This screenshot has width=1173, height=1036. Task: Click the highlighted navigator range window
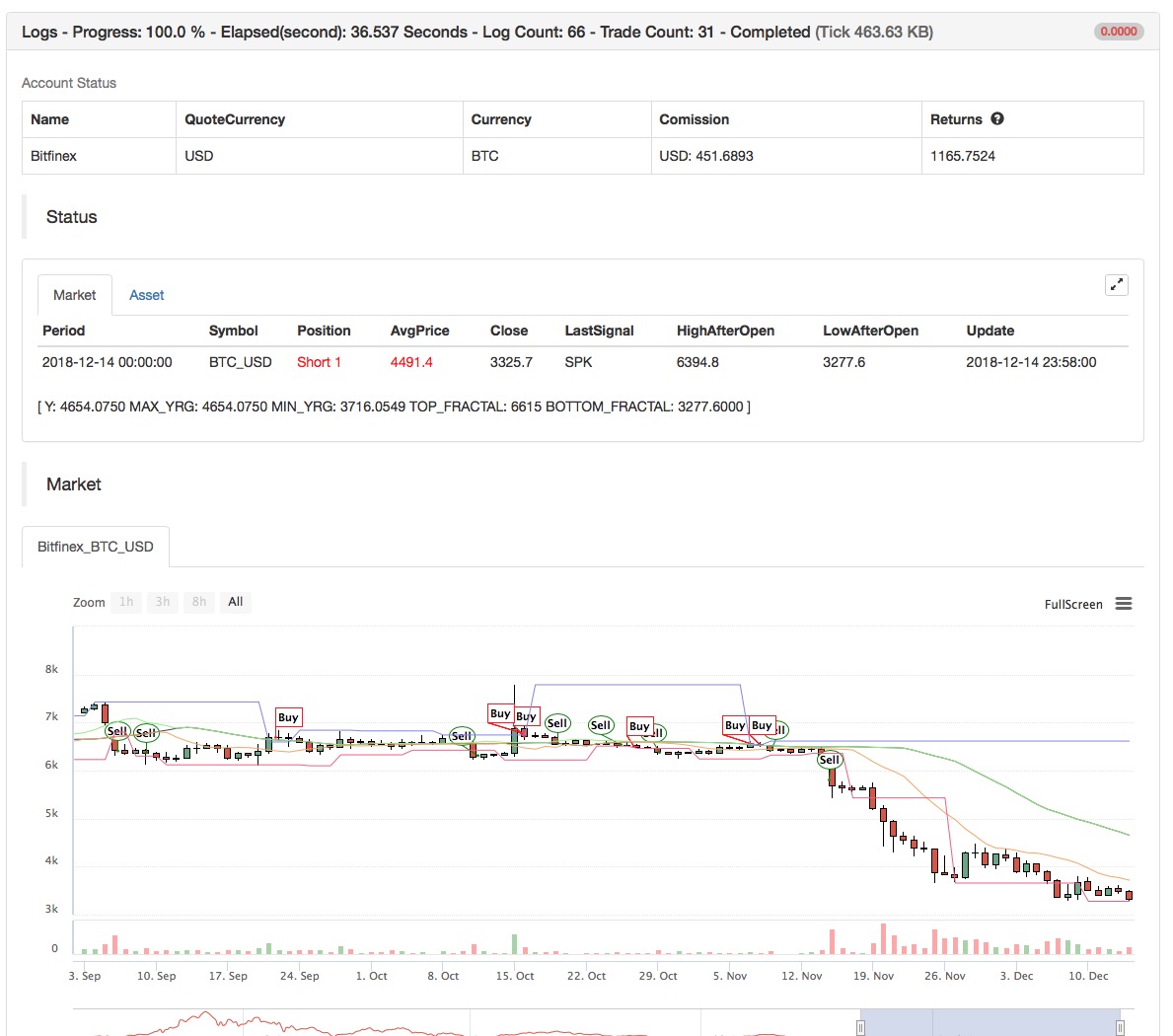(x=990, y=1022)
